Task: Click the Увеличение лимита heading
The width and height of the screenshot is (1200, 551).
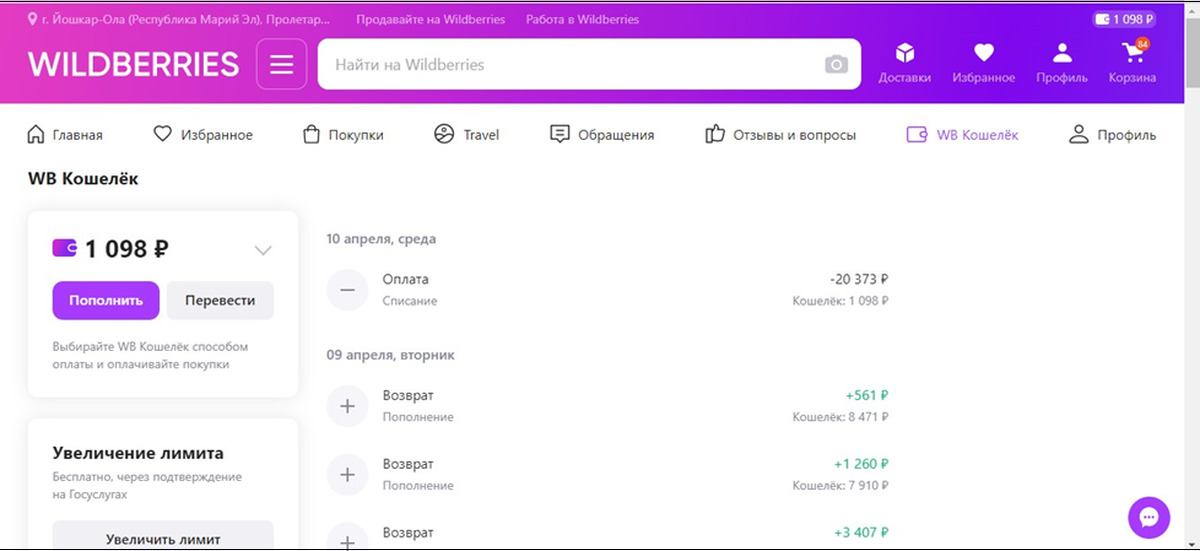Action: click(x=138, y=453)
